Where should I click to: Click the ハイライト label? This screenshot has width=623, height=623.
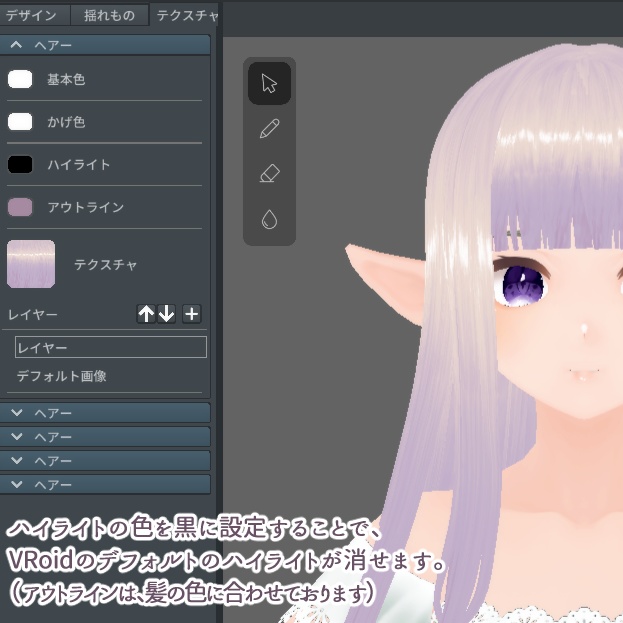tap(79, 164)
